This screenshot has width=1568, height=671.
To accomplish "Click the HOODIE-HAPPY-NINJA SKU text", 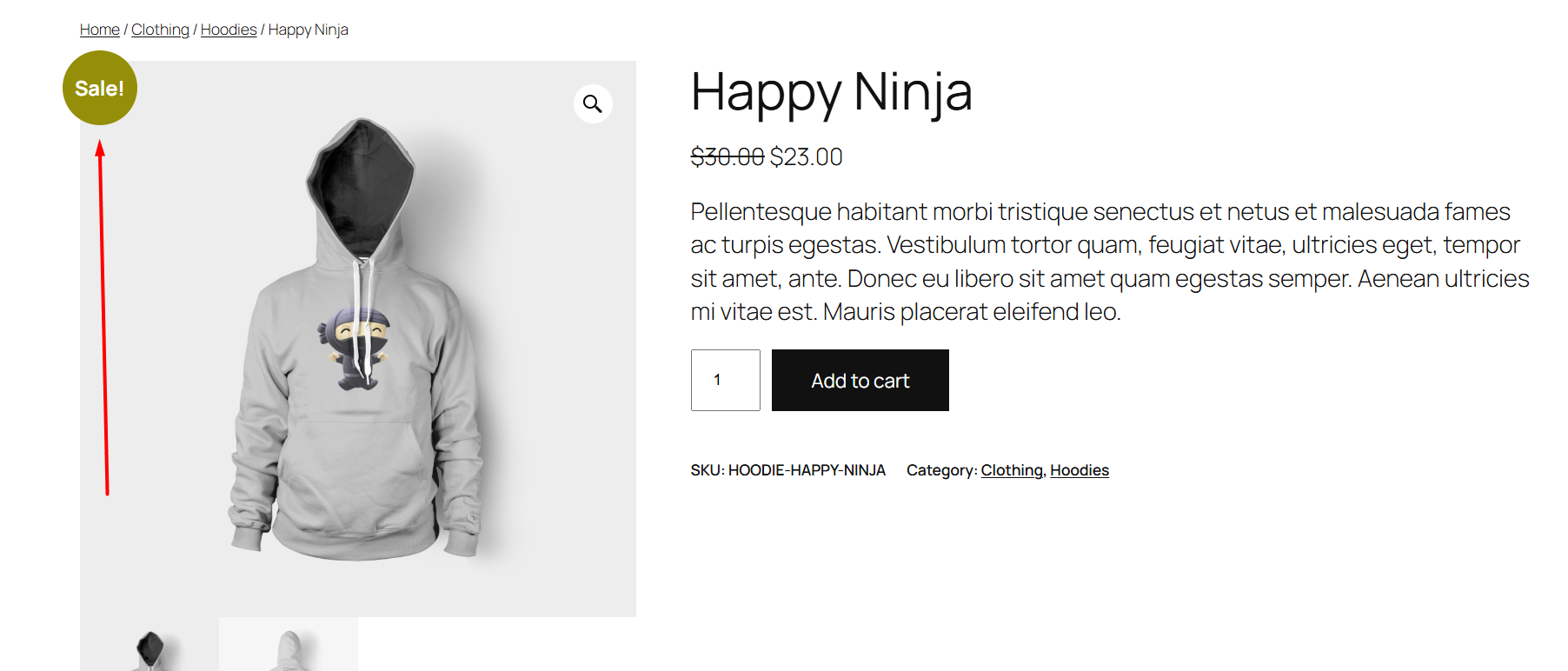I will [807, 470].
